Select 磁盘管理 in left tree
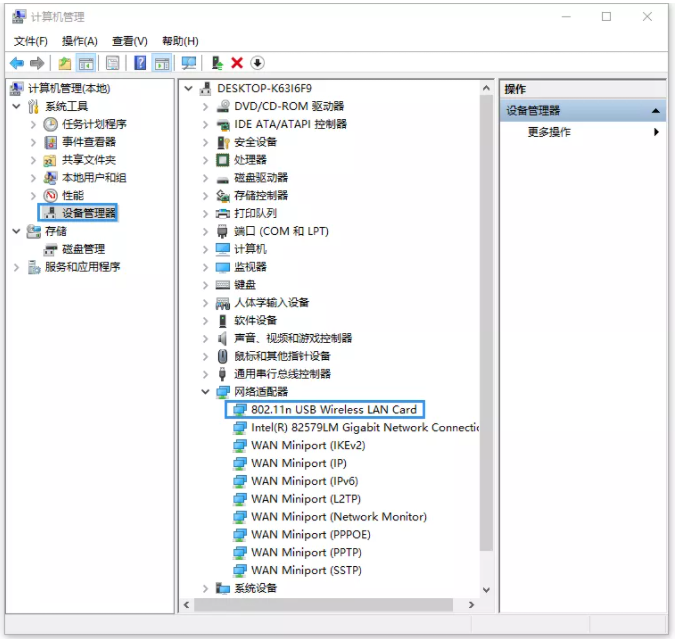This screenshot has width=676, height=639. (83, 249)
